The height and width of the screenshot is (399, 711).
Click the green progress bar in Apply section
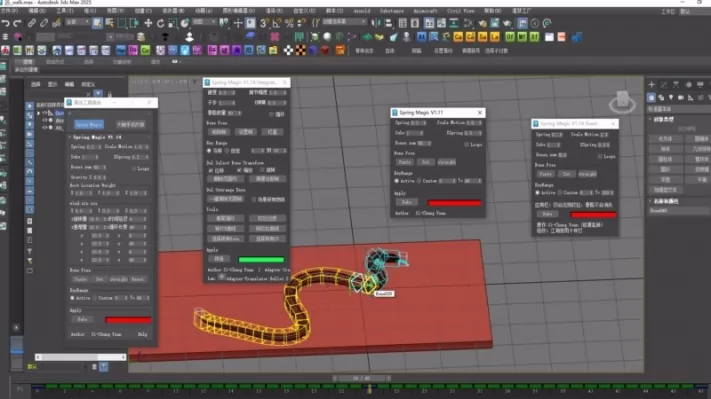pyautogui.click(x=261, y=260)
